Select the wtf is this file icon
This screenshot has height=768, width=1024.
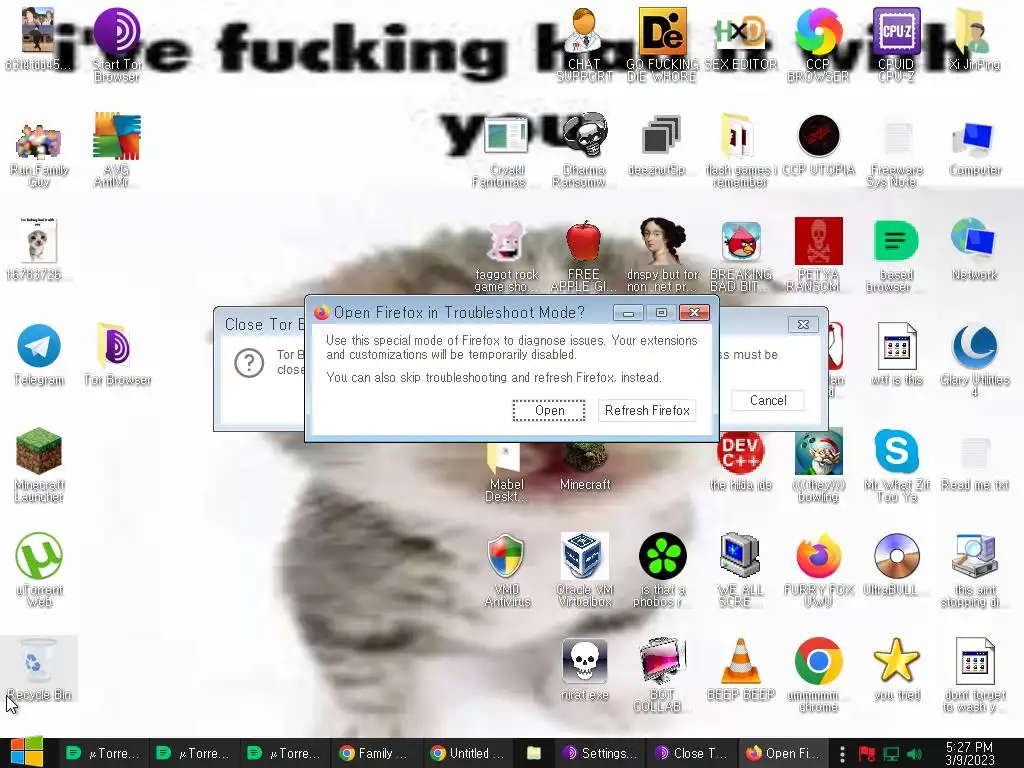pyautogui.click(x=897, y=354)
